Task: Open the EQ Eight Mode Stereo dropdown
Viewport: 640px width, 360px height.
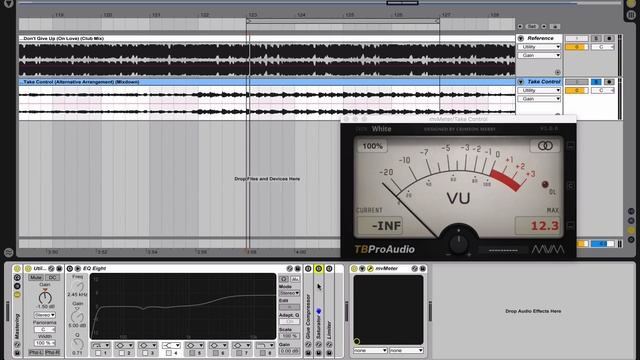Action: click(x=289, y=293)
